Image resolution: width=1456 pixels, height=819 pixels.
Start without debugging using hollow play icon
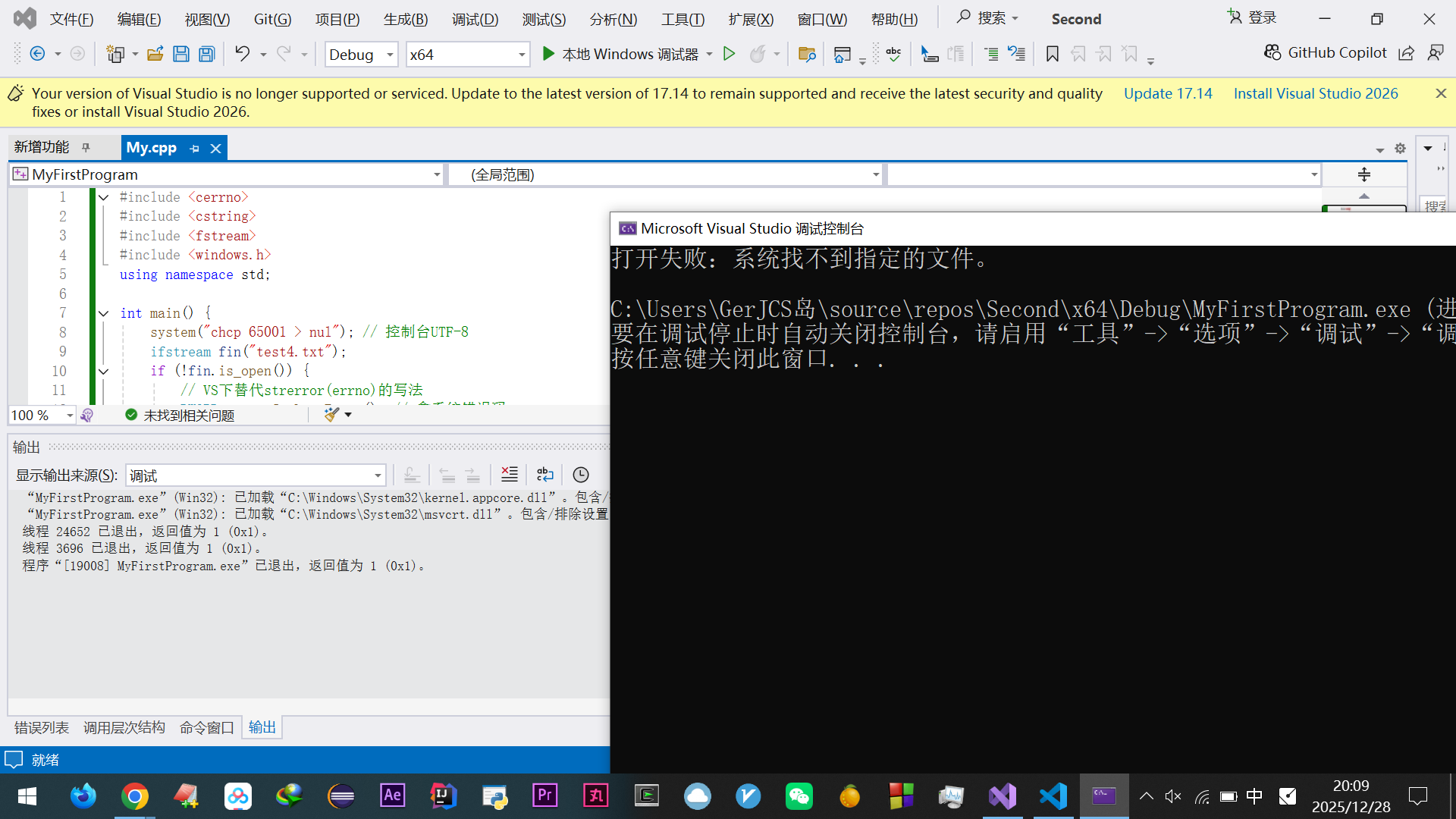(729, 54)
